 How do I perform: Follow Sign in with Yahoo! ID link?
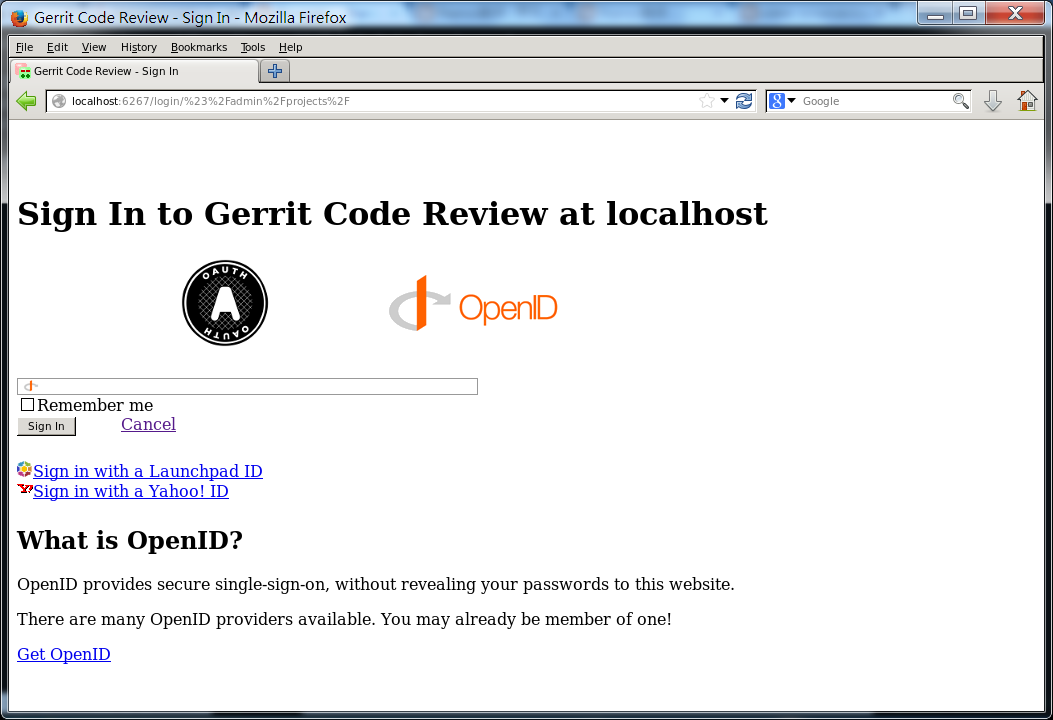131,491
